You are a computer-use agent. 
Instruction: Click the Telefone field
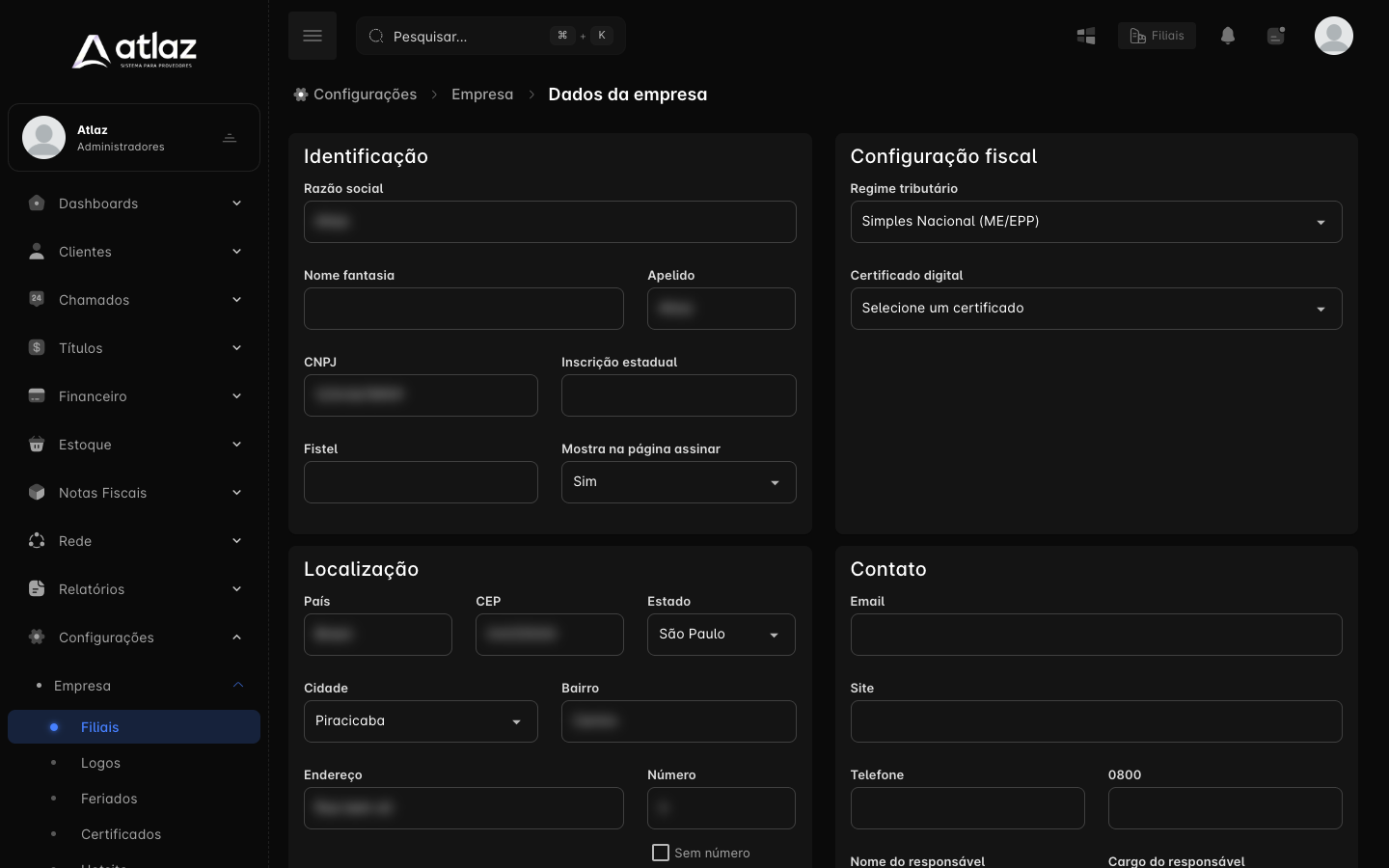click(967, 808)
